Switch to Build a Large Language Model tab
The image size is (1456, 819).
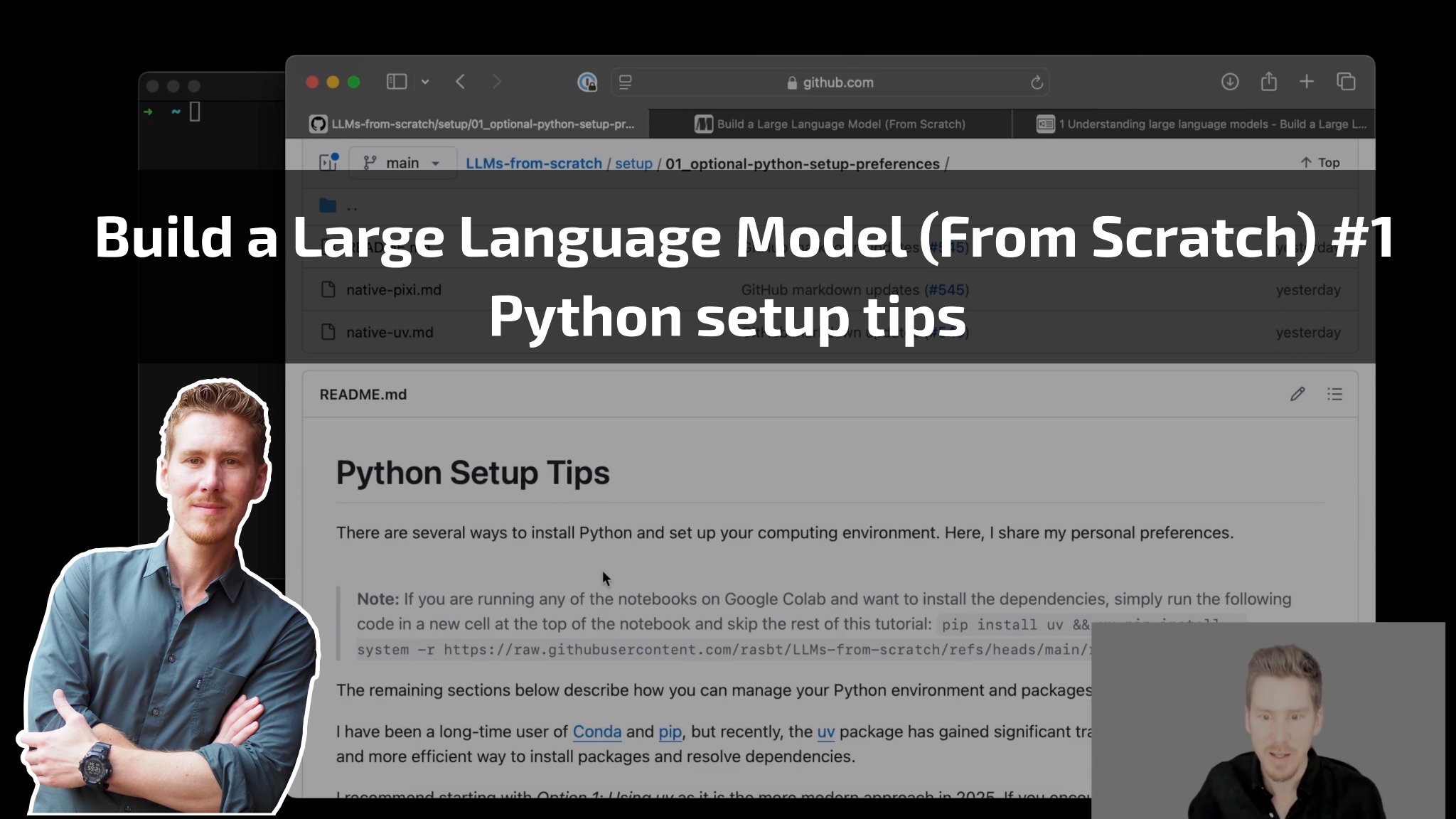[x=830, y=124]
